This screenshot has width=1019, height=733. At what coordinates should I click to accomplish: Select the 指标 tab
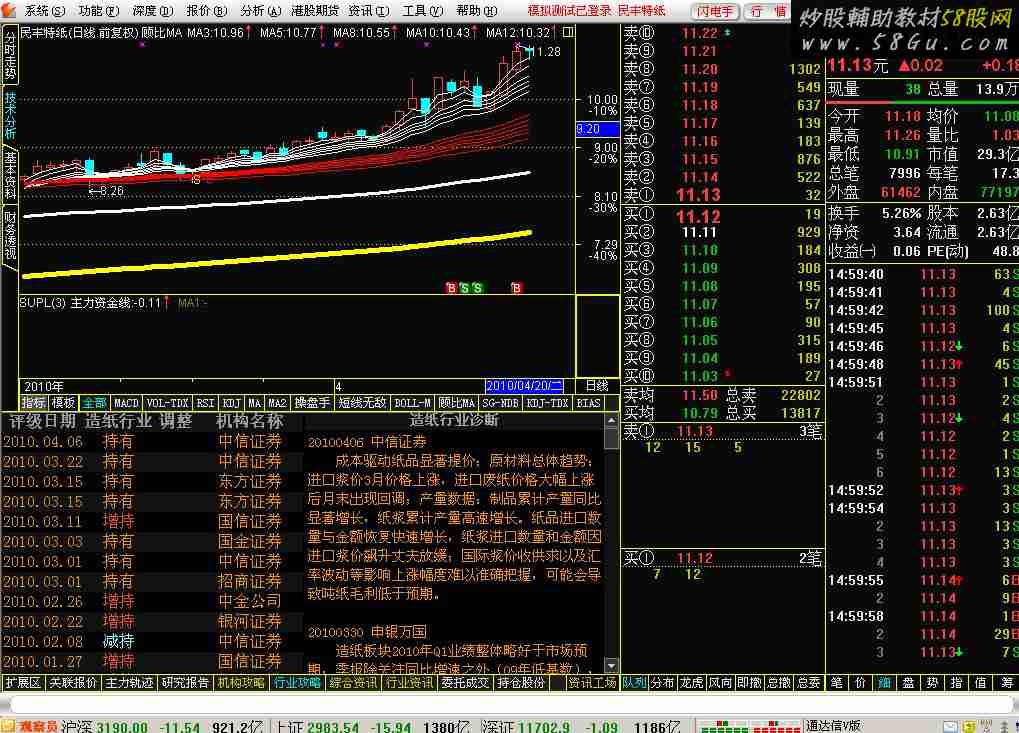tap(34, 403)
